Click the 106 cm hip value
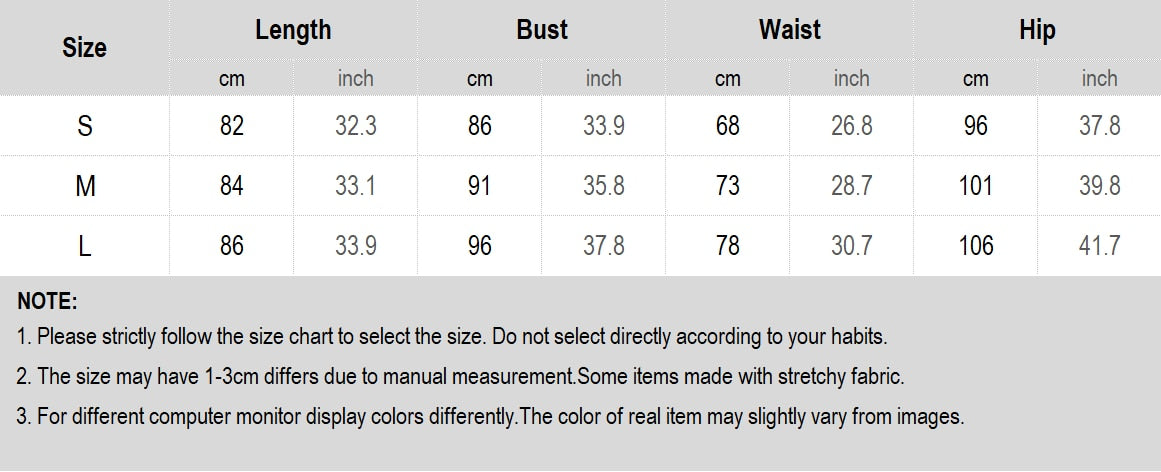The width and height of the screenshot is (1161, 472). tap(975, 246)
